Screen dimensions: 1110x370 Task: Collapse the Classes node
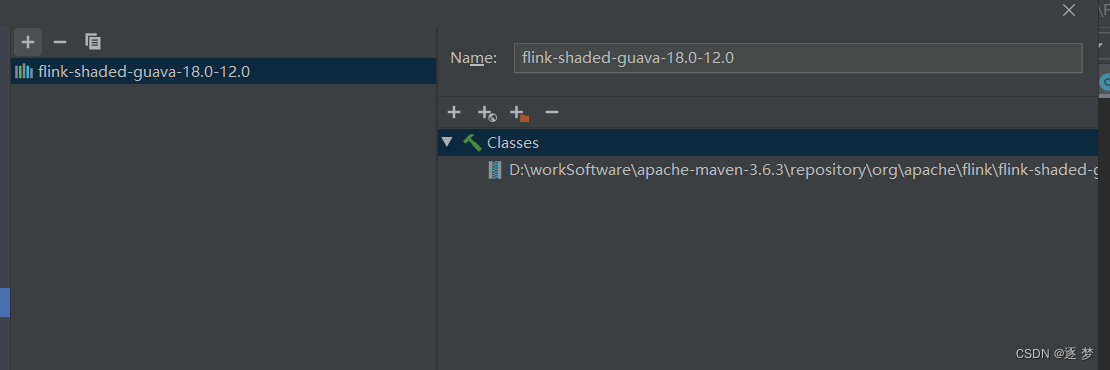click(447, 142)
